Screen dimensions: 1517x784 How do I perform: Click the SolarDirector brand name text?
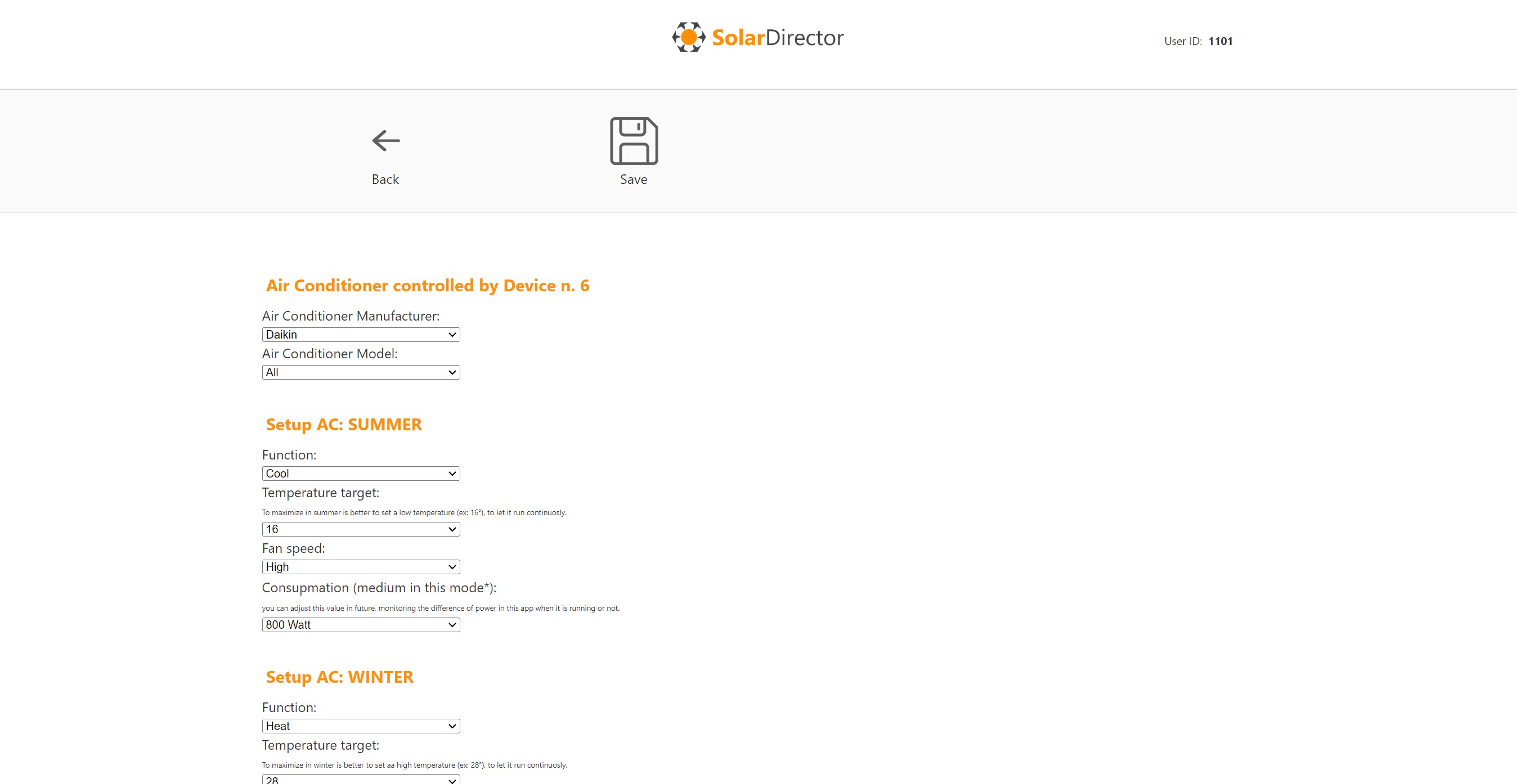(x=777, y=38)
